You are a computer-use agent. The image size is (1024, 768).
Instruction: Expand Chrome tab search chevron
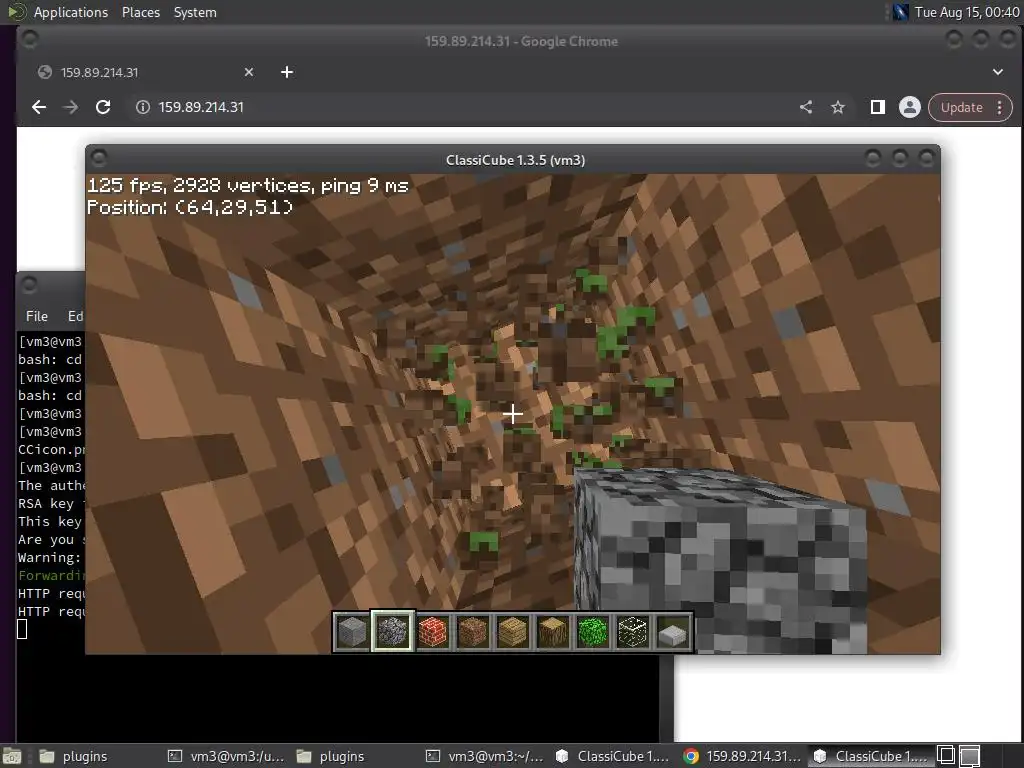[997, 72]
